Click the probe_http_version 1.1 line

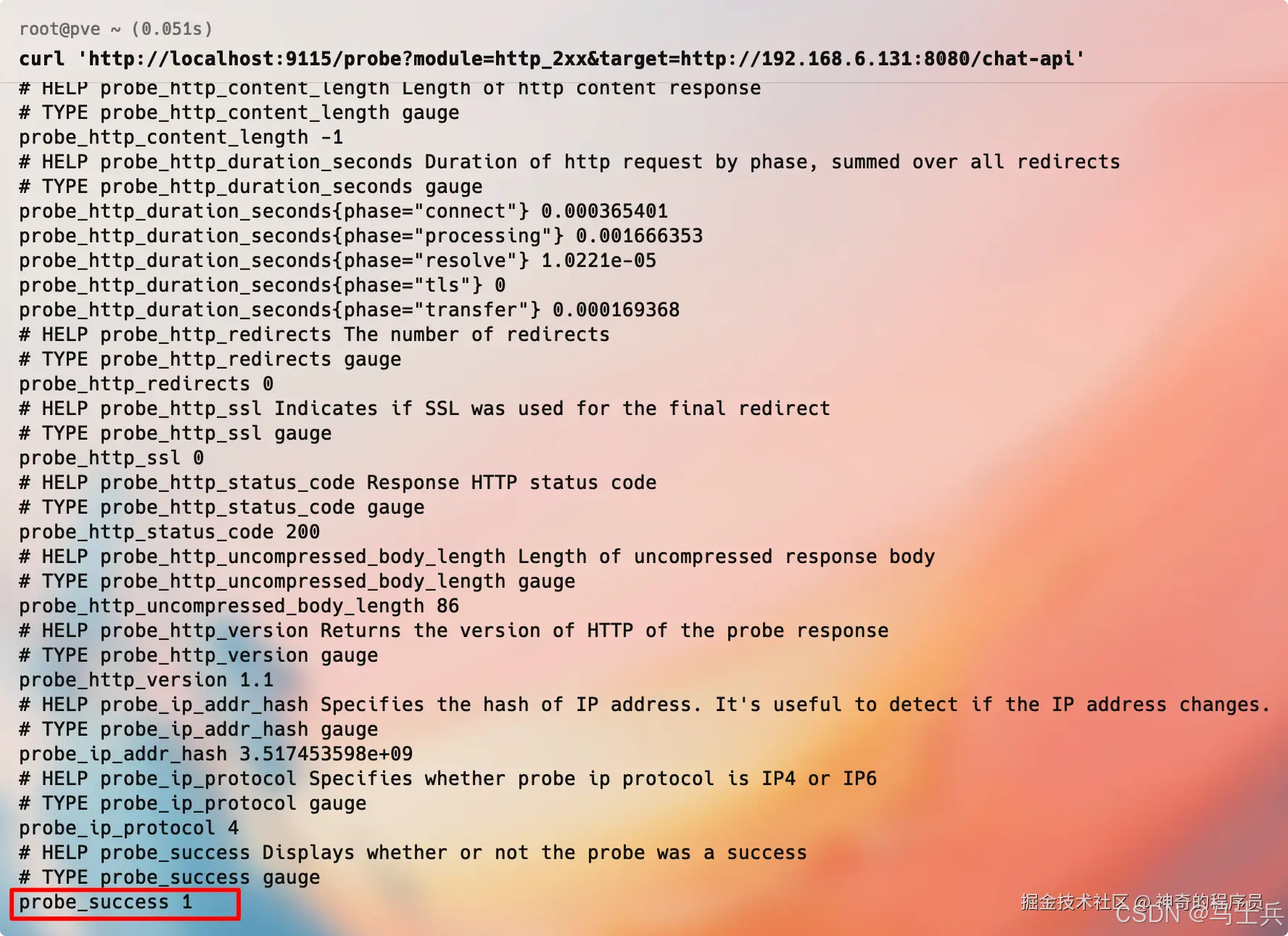pos(146,680)
